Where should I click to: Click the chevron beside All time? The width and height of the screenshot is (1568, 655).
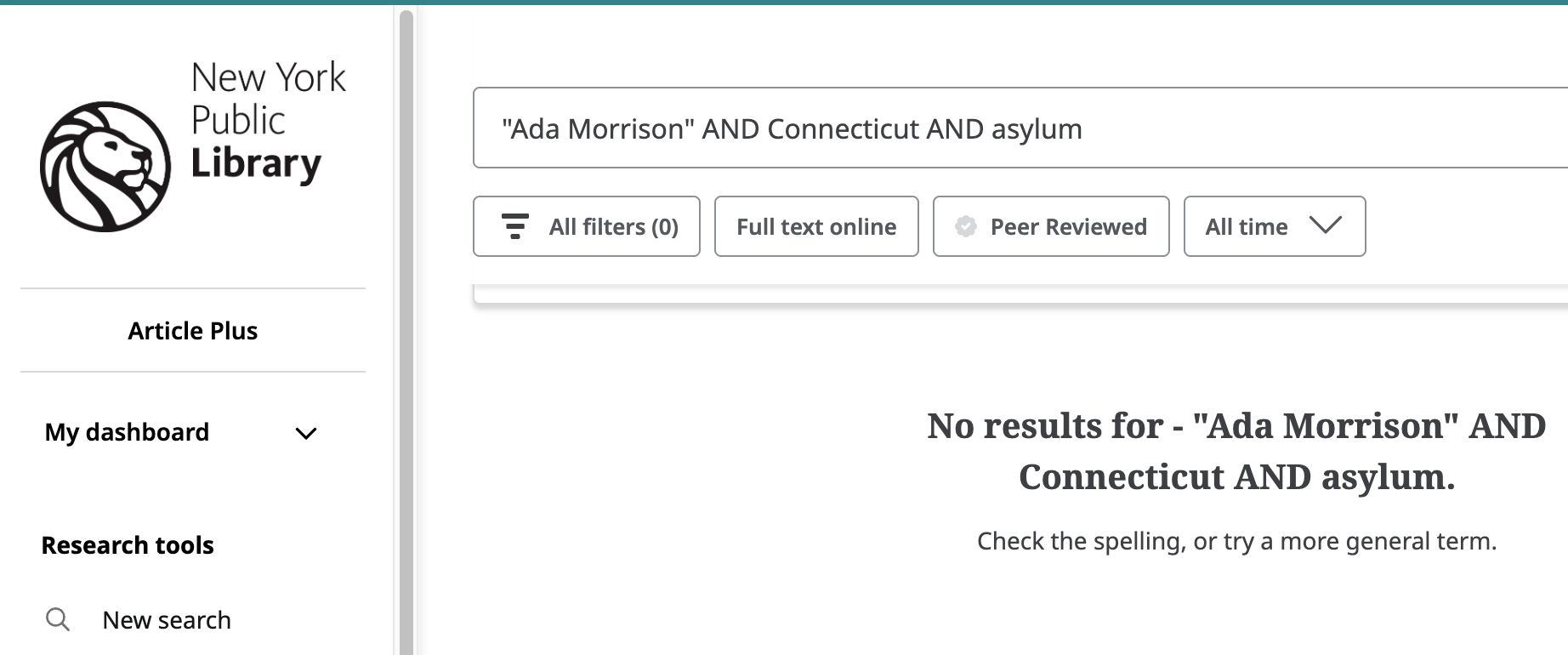(1325, 225)
